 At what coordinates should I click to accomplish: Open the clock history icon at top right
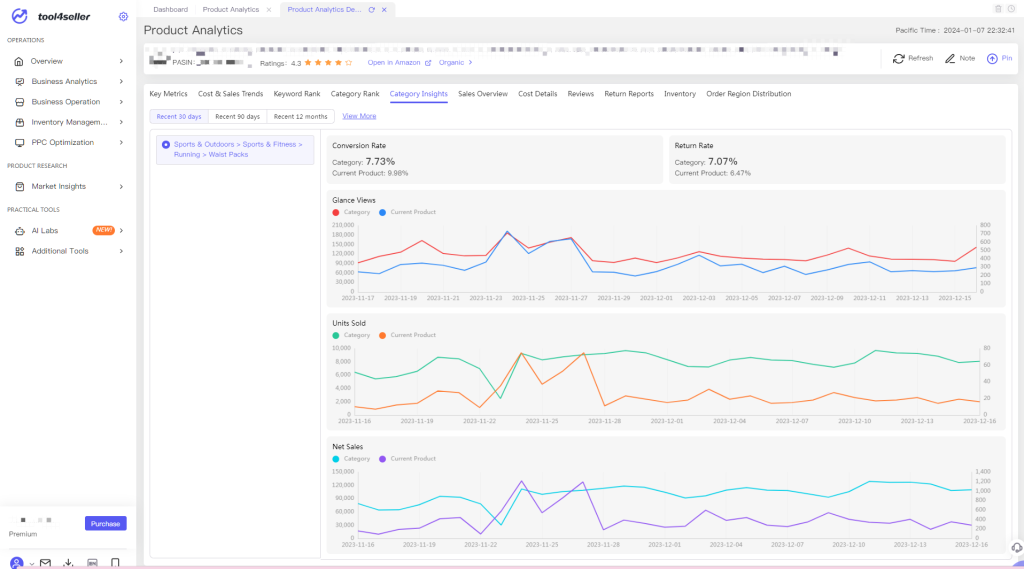point(1011,8)
